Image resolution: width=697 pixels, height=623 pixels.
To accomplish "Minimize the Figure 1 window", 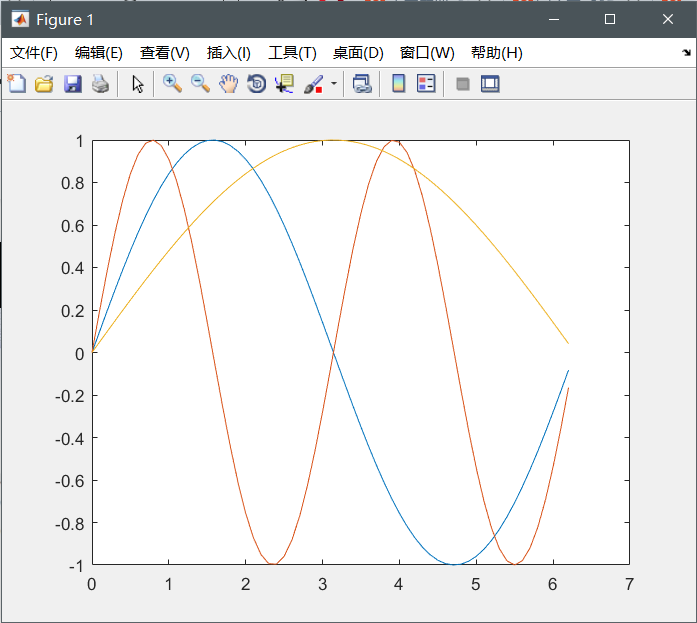I will click(x=554, y=19).
